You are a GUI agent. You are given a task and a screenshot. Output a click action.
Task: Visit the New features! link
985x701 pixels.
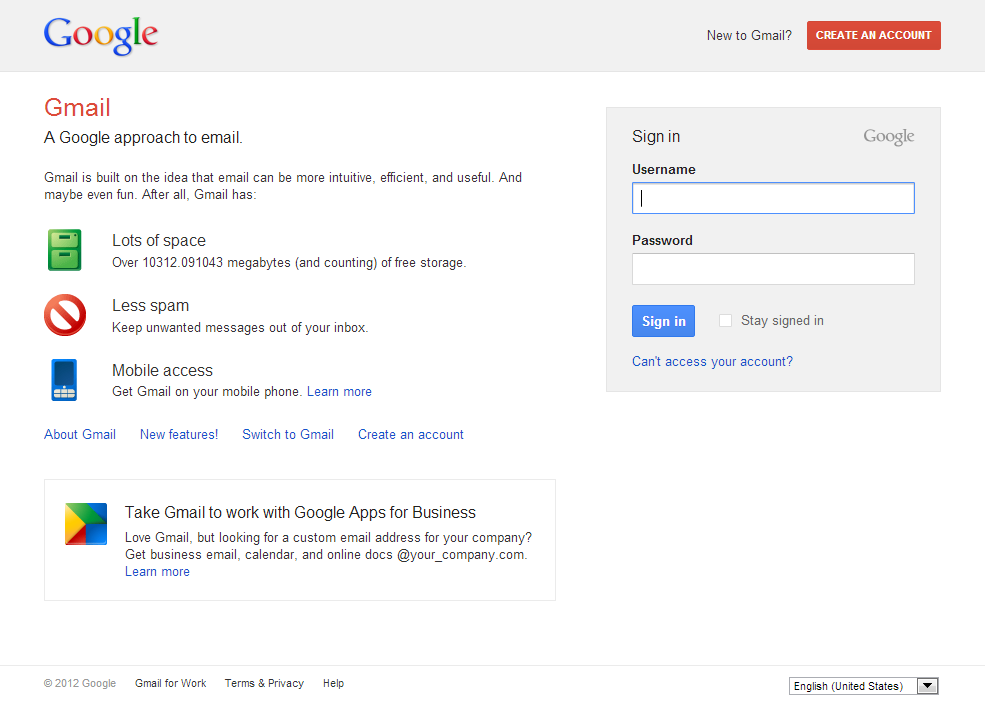179,435
